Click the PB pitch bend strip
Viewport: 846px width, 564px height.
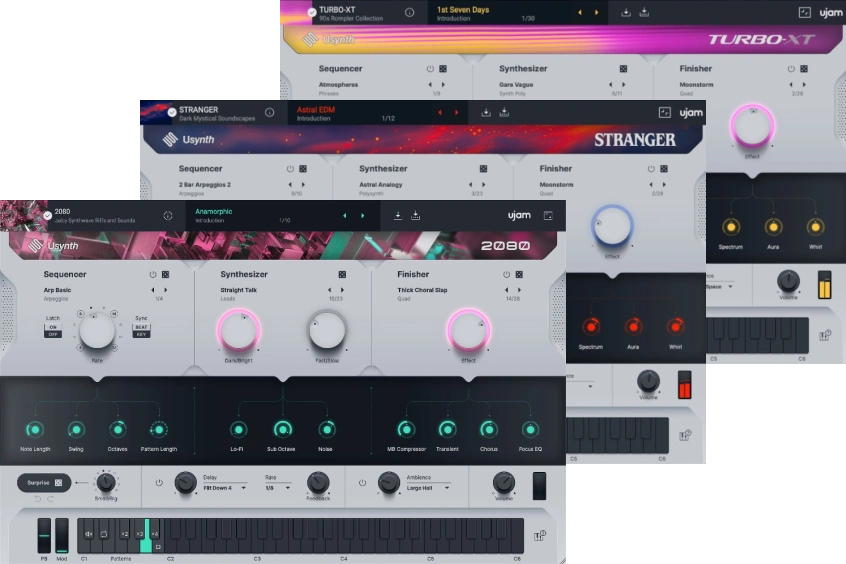click(44, 535)
